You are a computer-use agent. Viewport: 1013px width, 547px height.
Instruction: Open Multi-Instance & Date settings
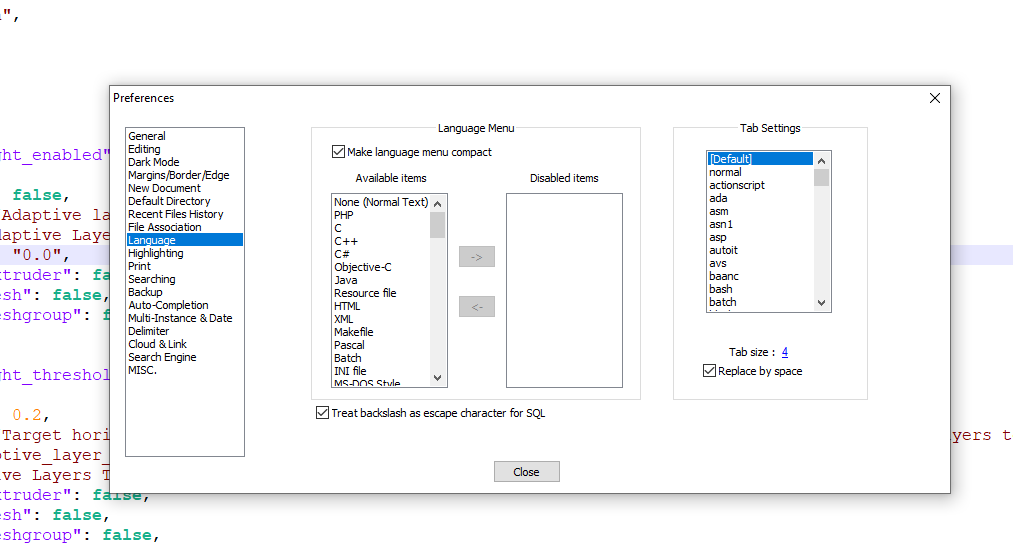(x=180, y=318)
